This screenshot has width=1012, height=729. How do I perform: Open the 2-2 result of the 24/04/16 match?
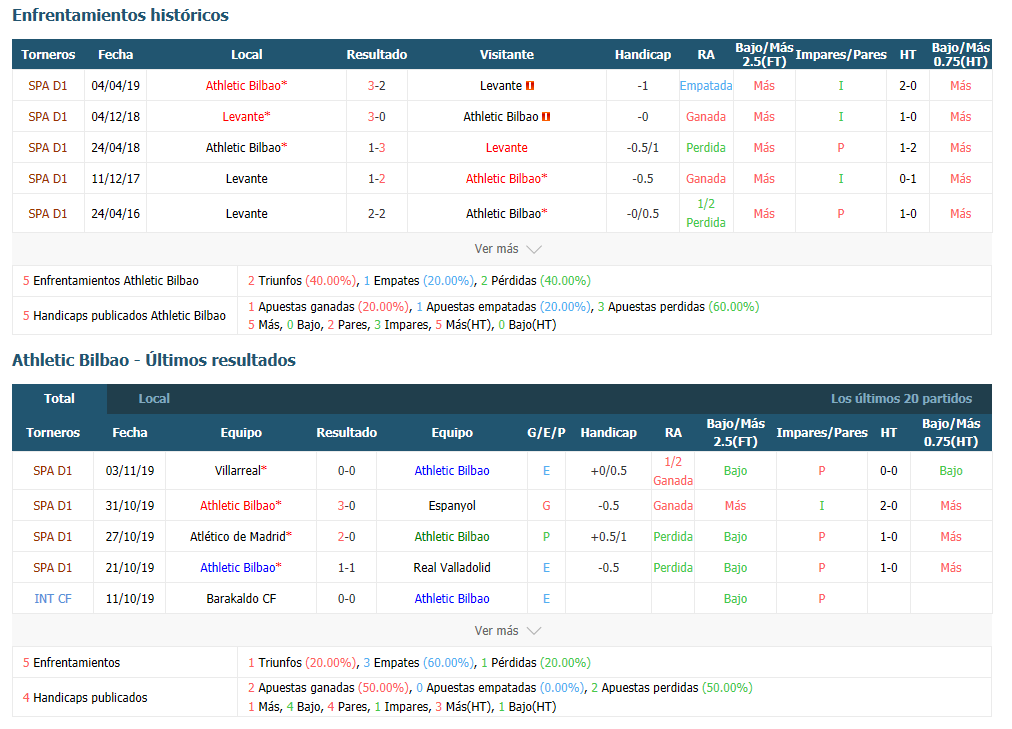(377, 214)
